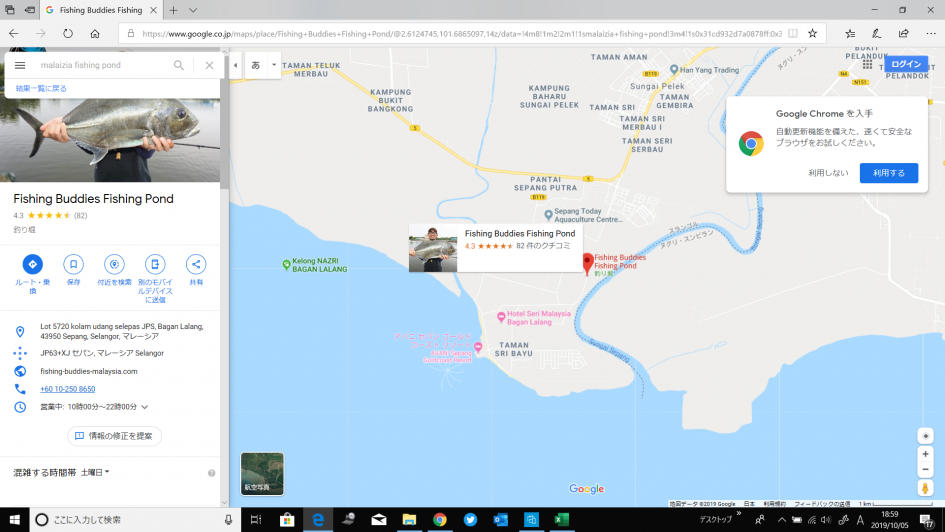Zoom out on the map
The image size is (945, 532).
pyautogui.click(x=926, y=469)
